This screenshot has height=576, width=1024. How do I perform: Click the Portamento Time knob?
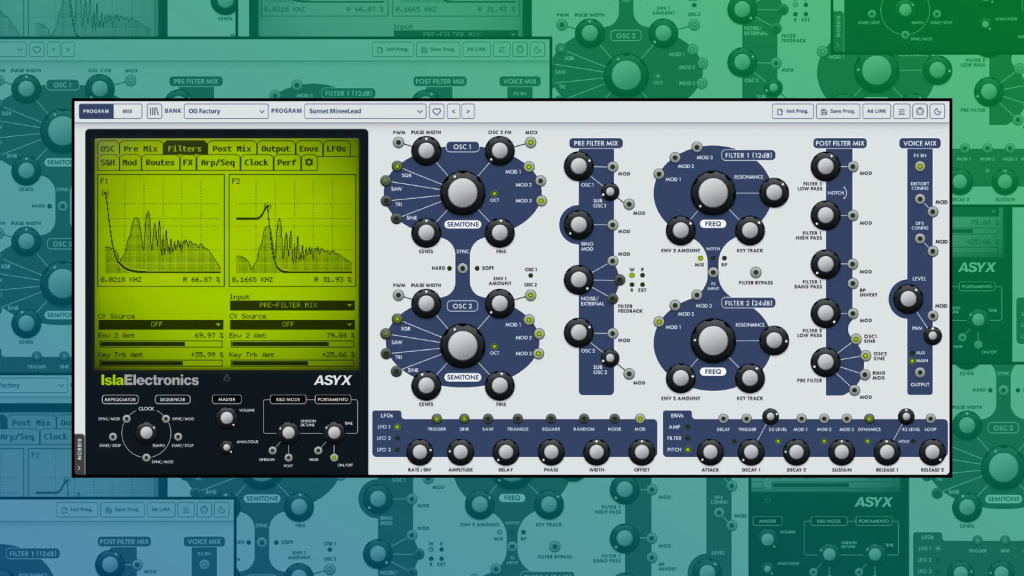[334, 432]
